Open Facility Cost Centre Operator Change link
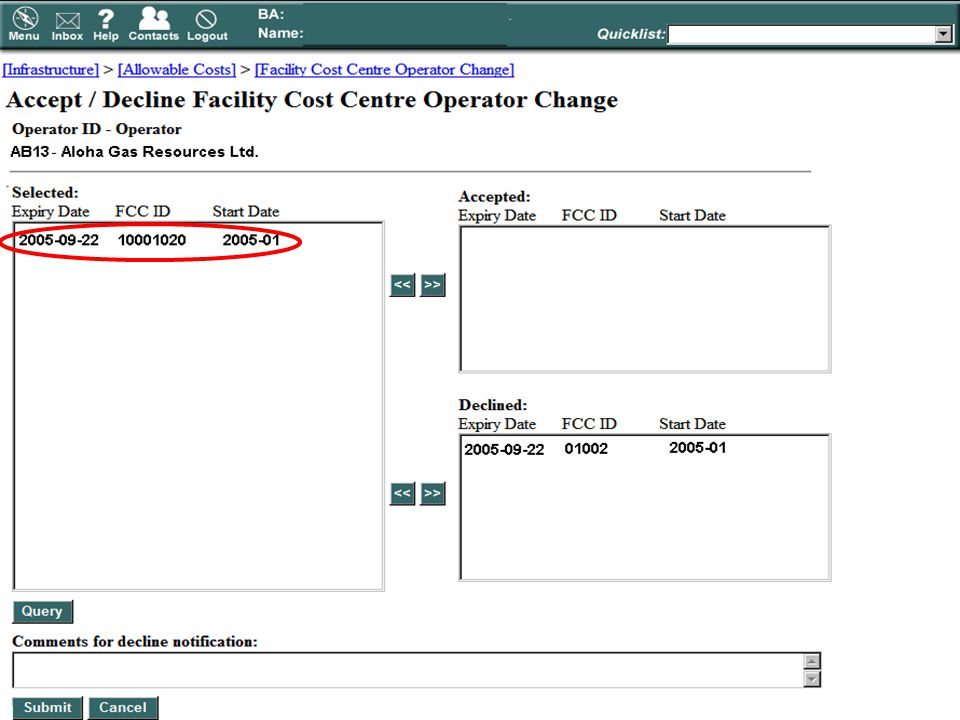 384,70
